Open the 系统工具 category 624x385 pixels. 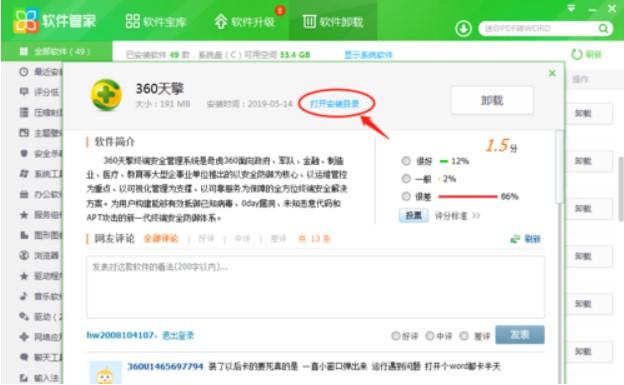coord(40,174)
